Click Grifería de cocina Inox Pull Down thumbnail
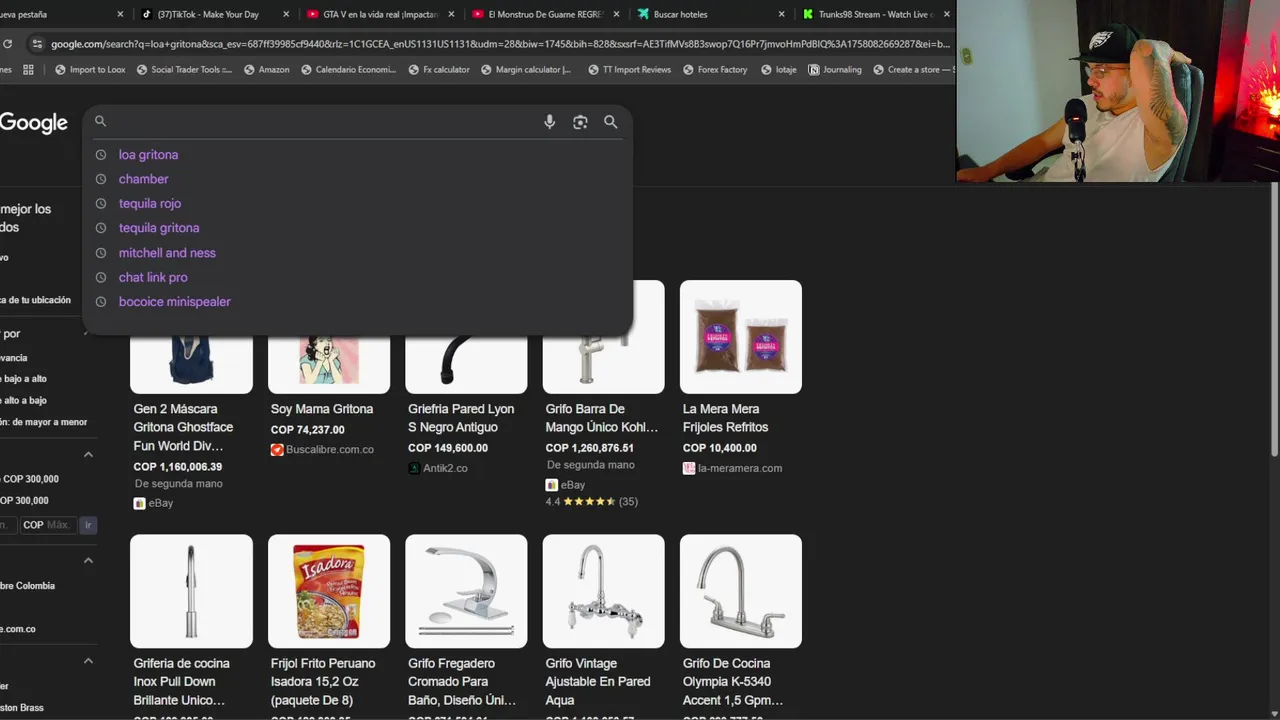The image size is (1280, 720). pos(191,591)
